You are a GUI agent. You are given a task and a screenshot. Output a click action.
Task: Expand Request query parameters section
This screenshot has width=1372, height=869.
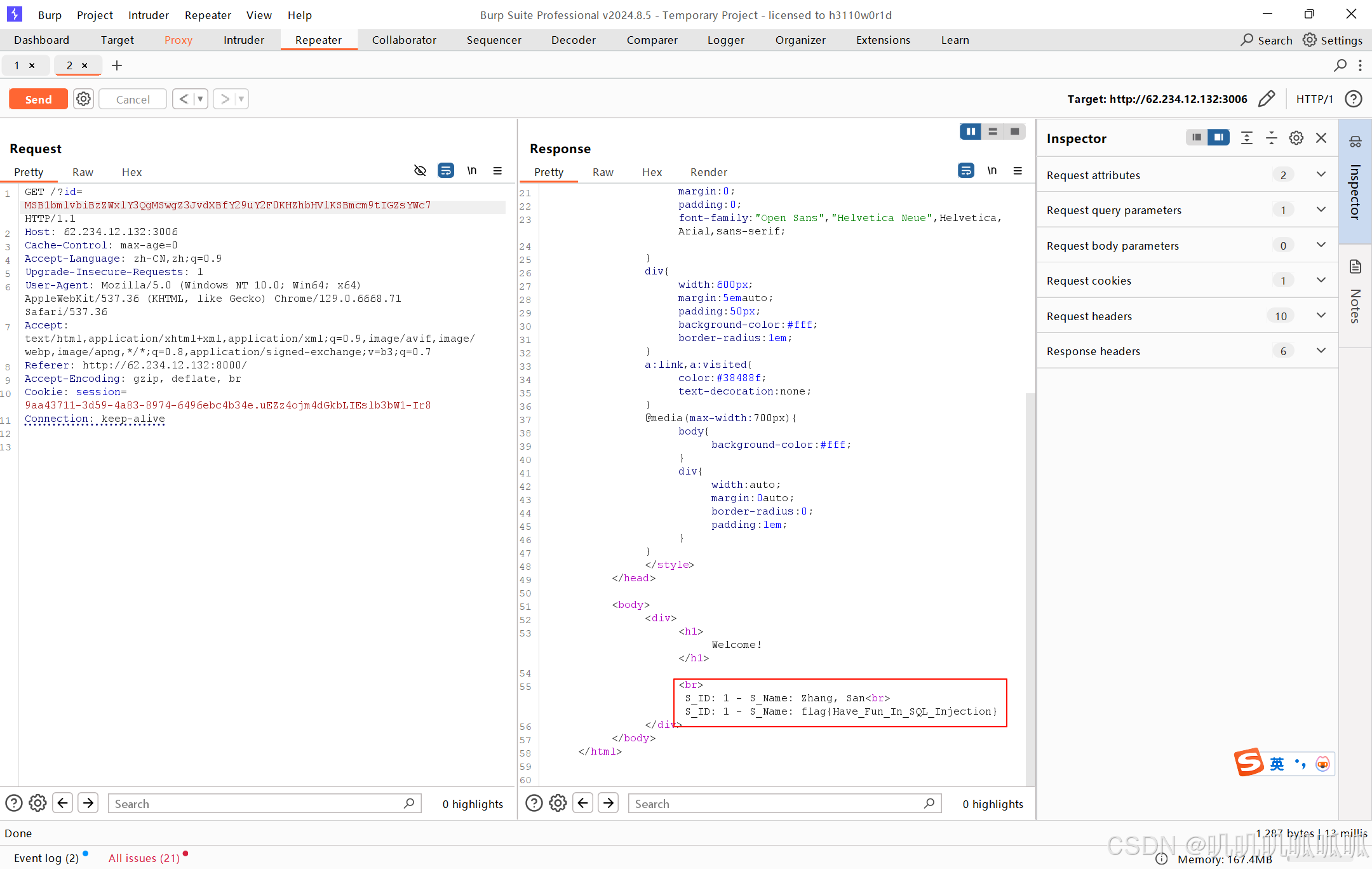click(x=1321, y=210)
